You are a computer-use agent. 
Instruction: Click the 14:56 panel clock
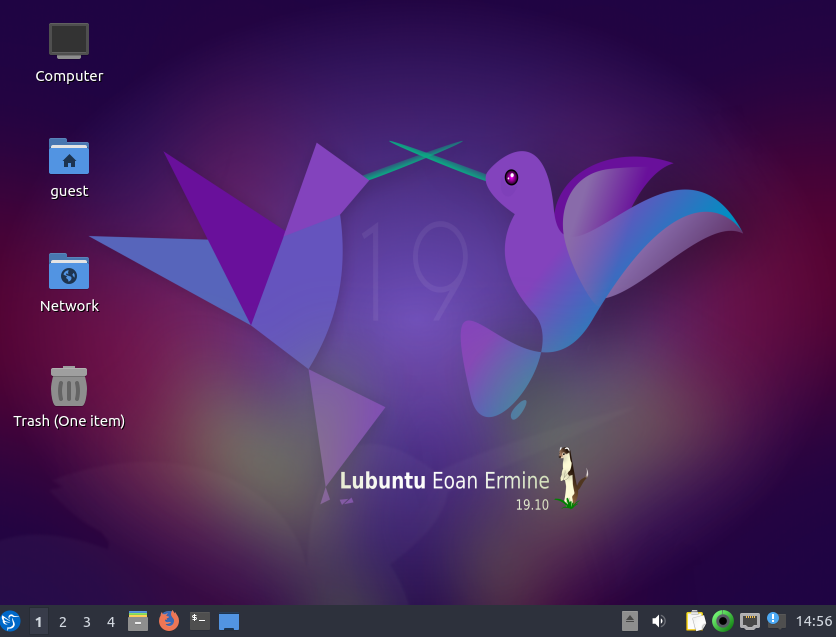tap(814, 621)
